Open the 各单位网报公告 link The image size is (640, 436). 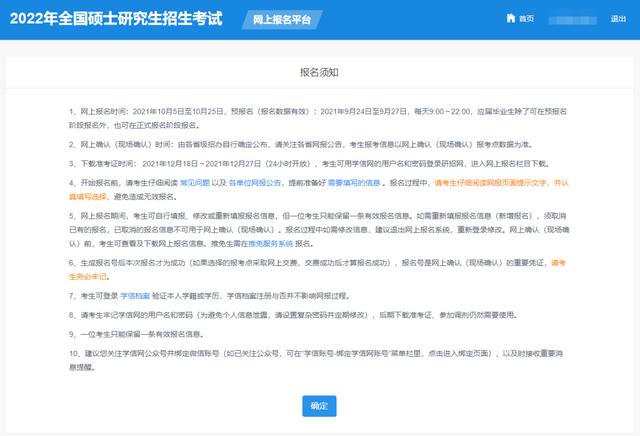coord(255,183)
